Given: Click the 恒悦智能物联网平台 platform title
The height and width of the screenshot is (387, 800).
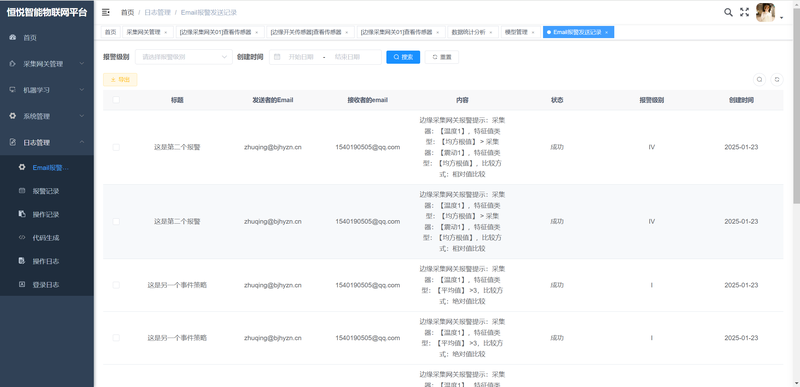Looking at the screenshot, I should click(x=46, y=13).
